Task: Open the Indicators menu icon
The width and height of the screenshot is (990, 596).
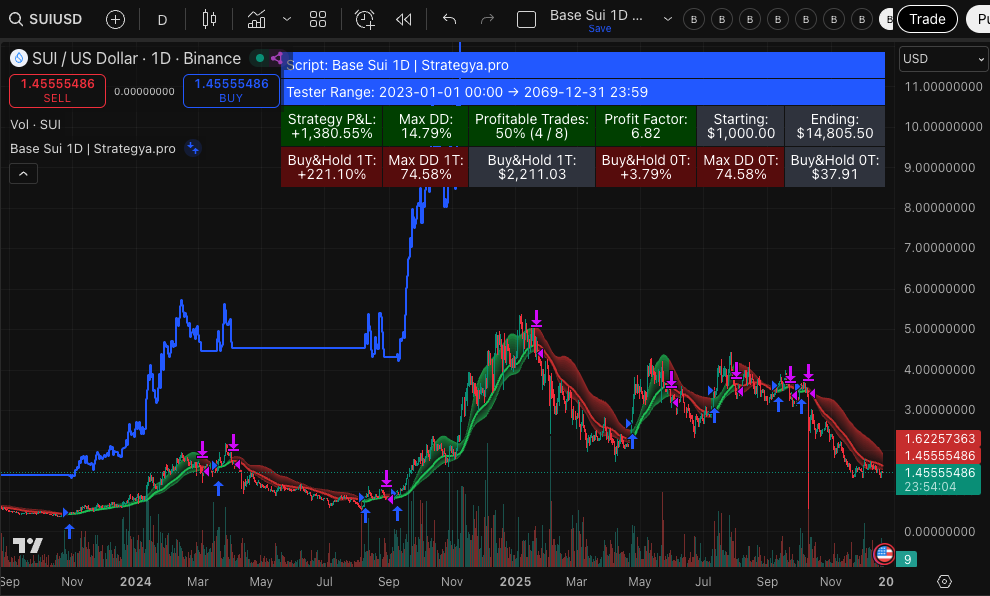Action: [x=256, y=20]
